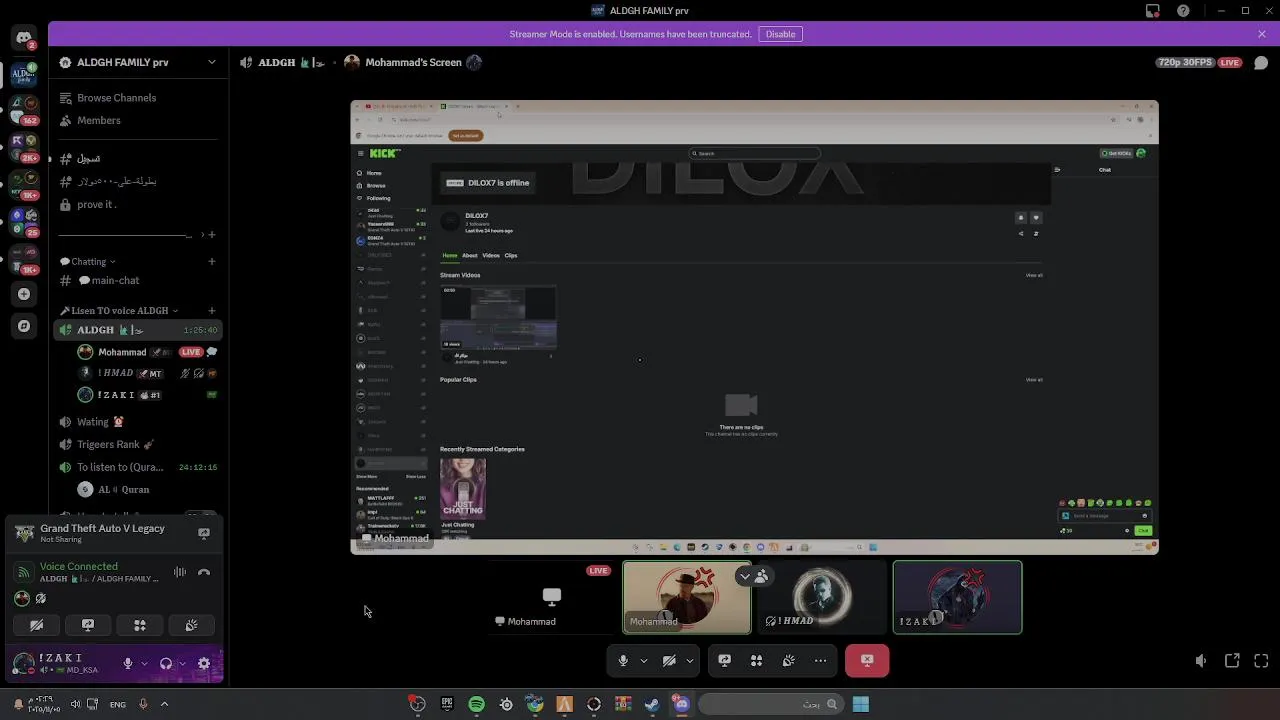Open Discover servers compass icon

[x=24, y=326]
